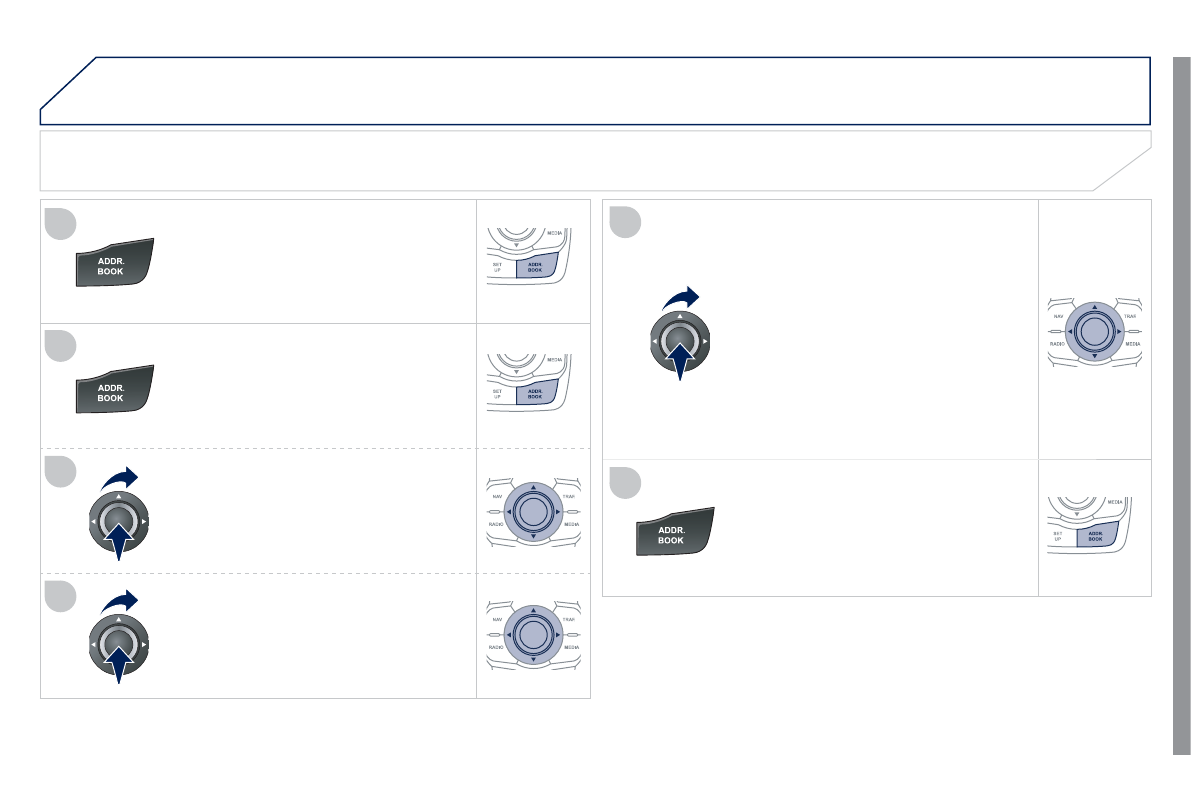Click the highlighted control dial in the right-column diagram
Viewport: 1191px width, 794px height.
pos(1094,329)
